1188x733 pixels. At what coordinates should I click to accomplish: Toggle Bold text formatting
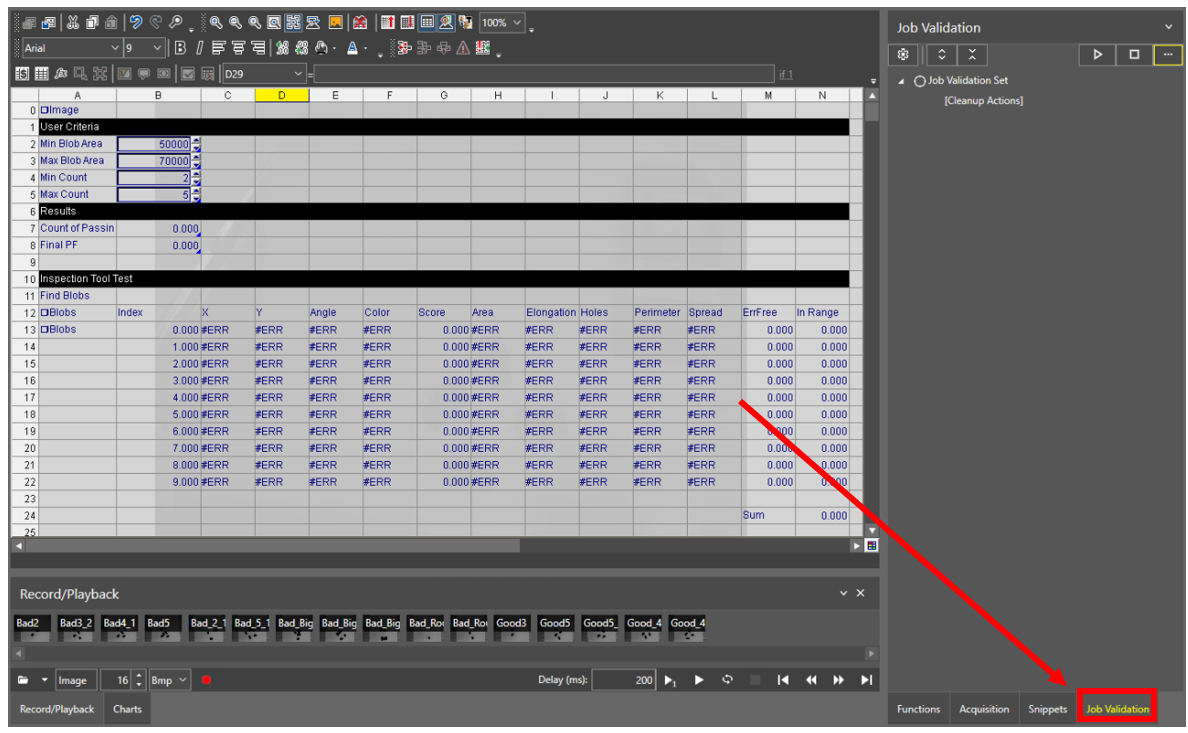[x=180, y=48]
